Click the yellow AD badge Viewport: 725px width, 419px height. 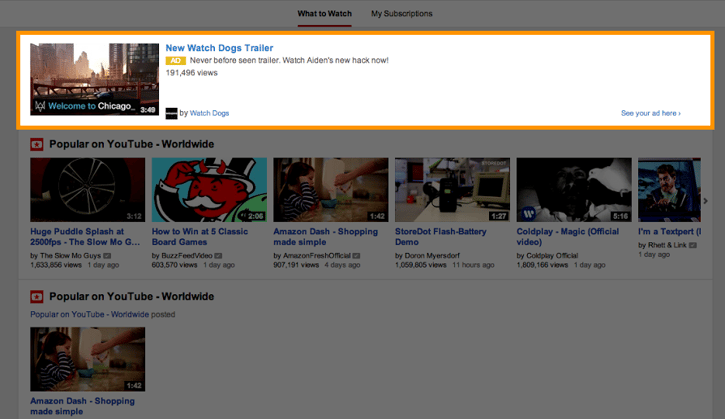pyautogui.click(x=176, y=61)
